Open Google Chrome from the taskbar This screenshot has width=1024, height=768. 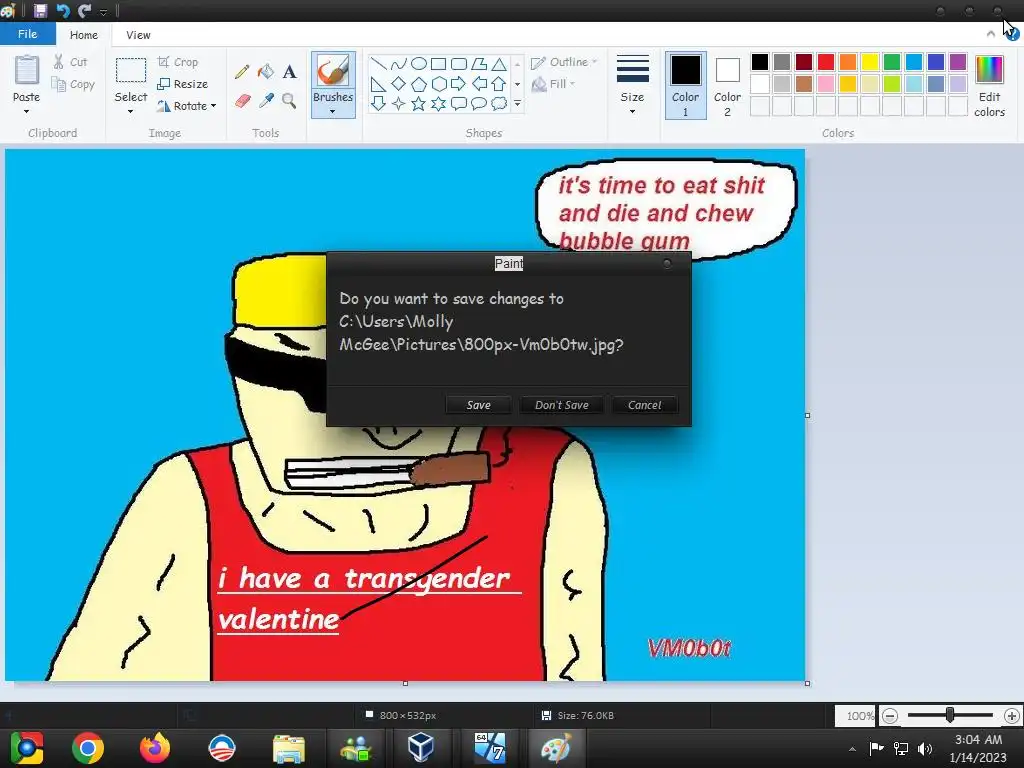88,748
